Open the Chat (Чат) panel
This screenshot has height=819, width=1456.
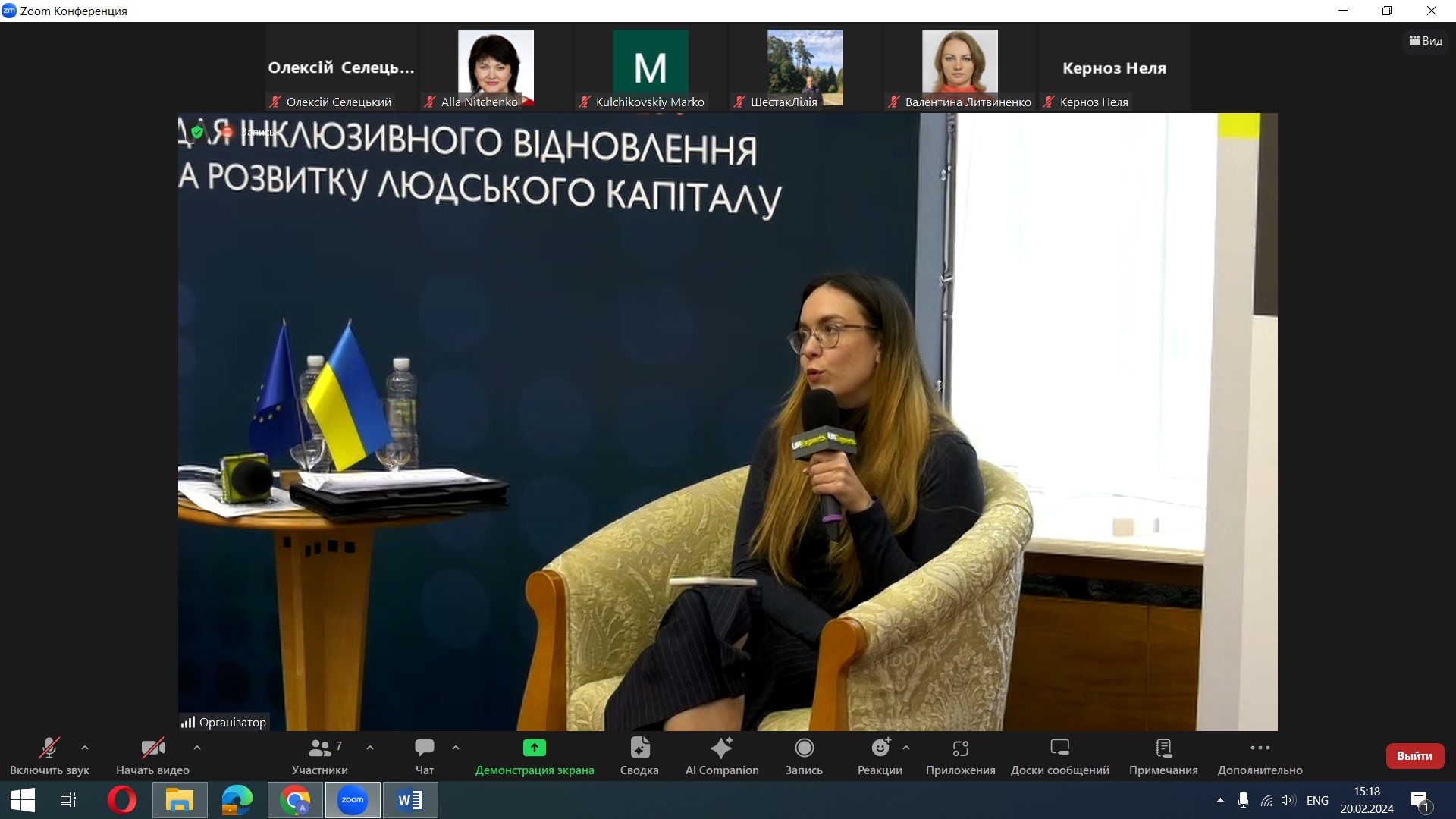(x=424, y=756)
